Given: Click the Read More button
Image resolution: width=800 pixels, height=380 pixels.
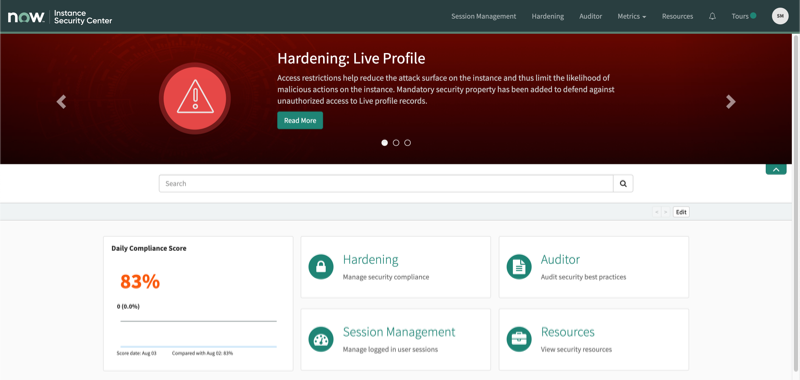Looking at the screenshot, I should click(300, 120).
